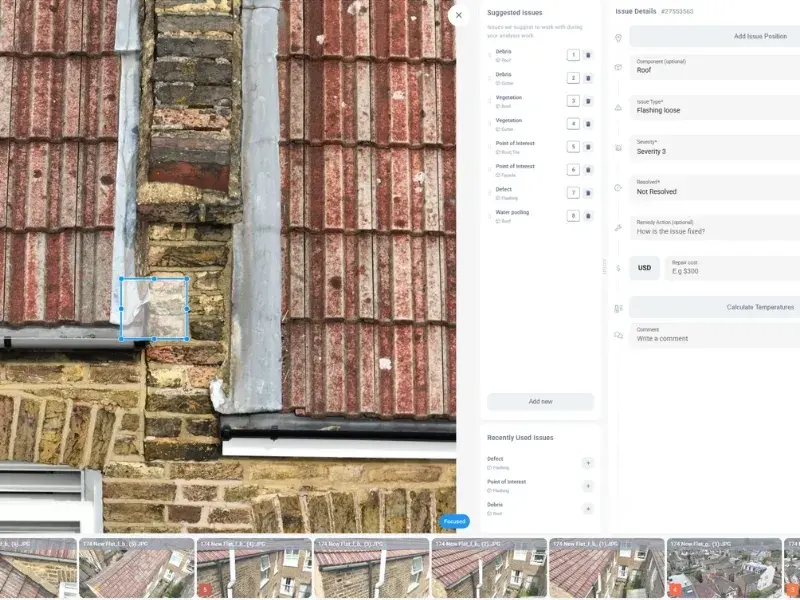Open the Issue Type dropdown showing Flashing loose

tap(714, 107)
